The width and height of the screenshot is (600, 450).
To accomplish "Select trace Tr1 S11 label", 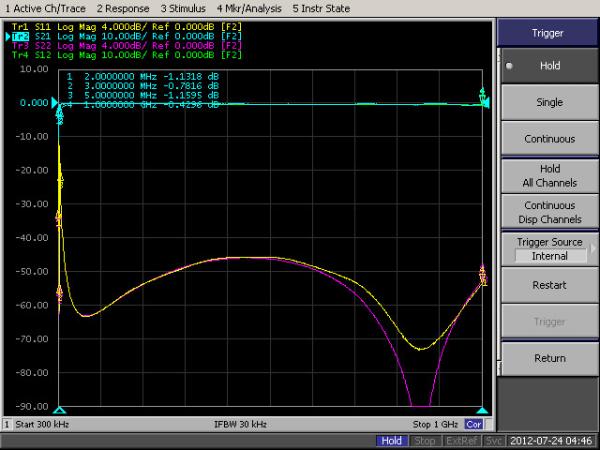I will click(127, 27).
